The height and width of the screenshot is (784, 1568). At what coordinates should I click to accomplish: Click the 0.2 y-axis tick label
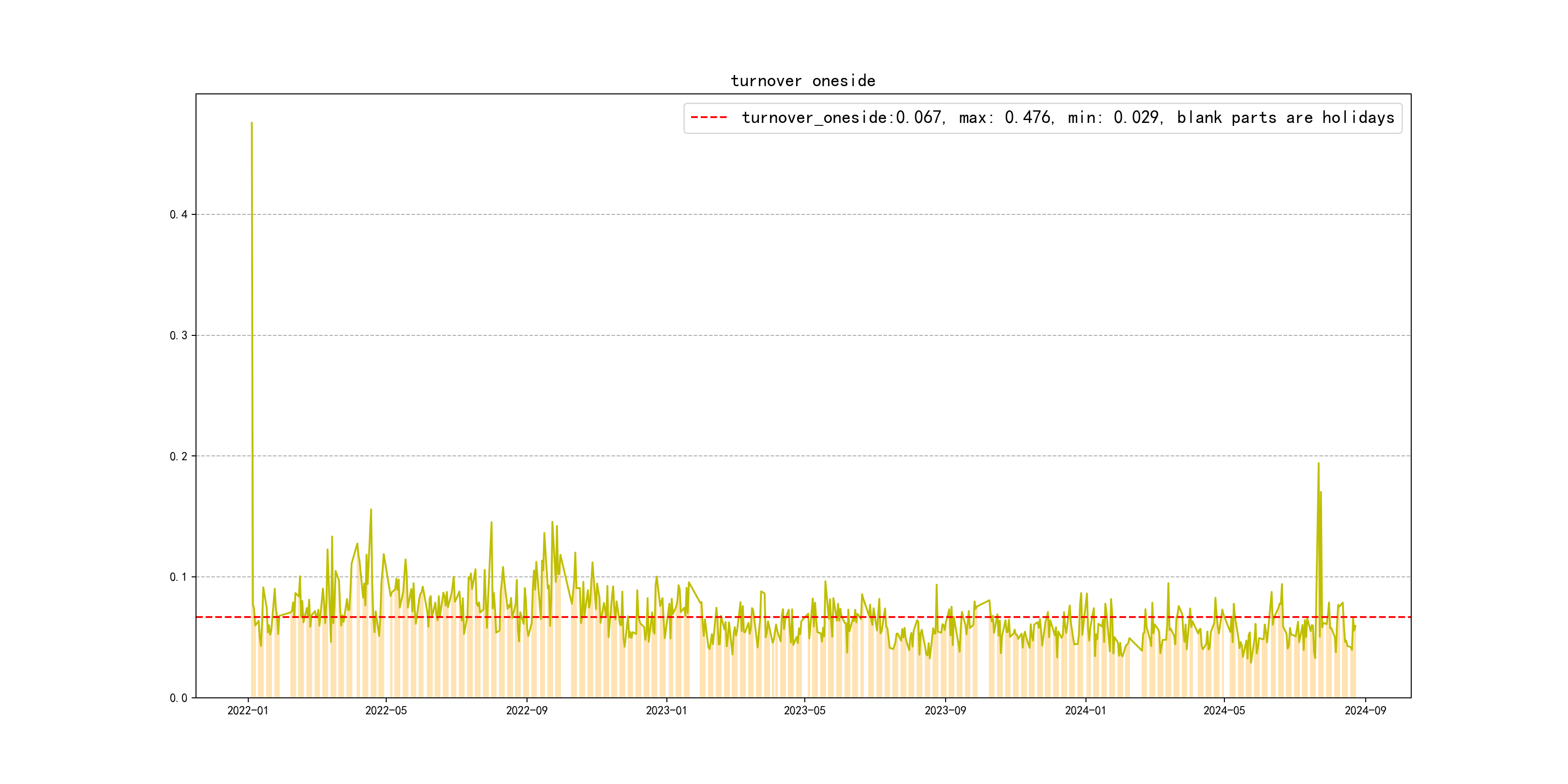[x=179, y=456]
